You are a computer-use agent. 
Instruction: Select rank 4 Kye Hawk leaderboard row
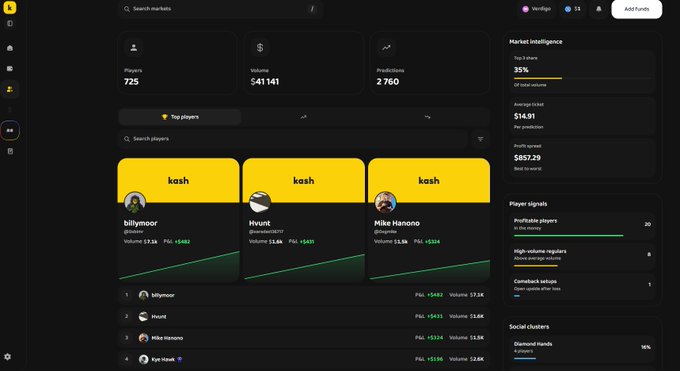[x=304, y=359]
